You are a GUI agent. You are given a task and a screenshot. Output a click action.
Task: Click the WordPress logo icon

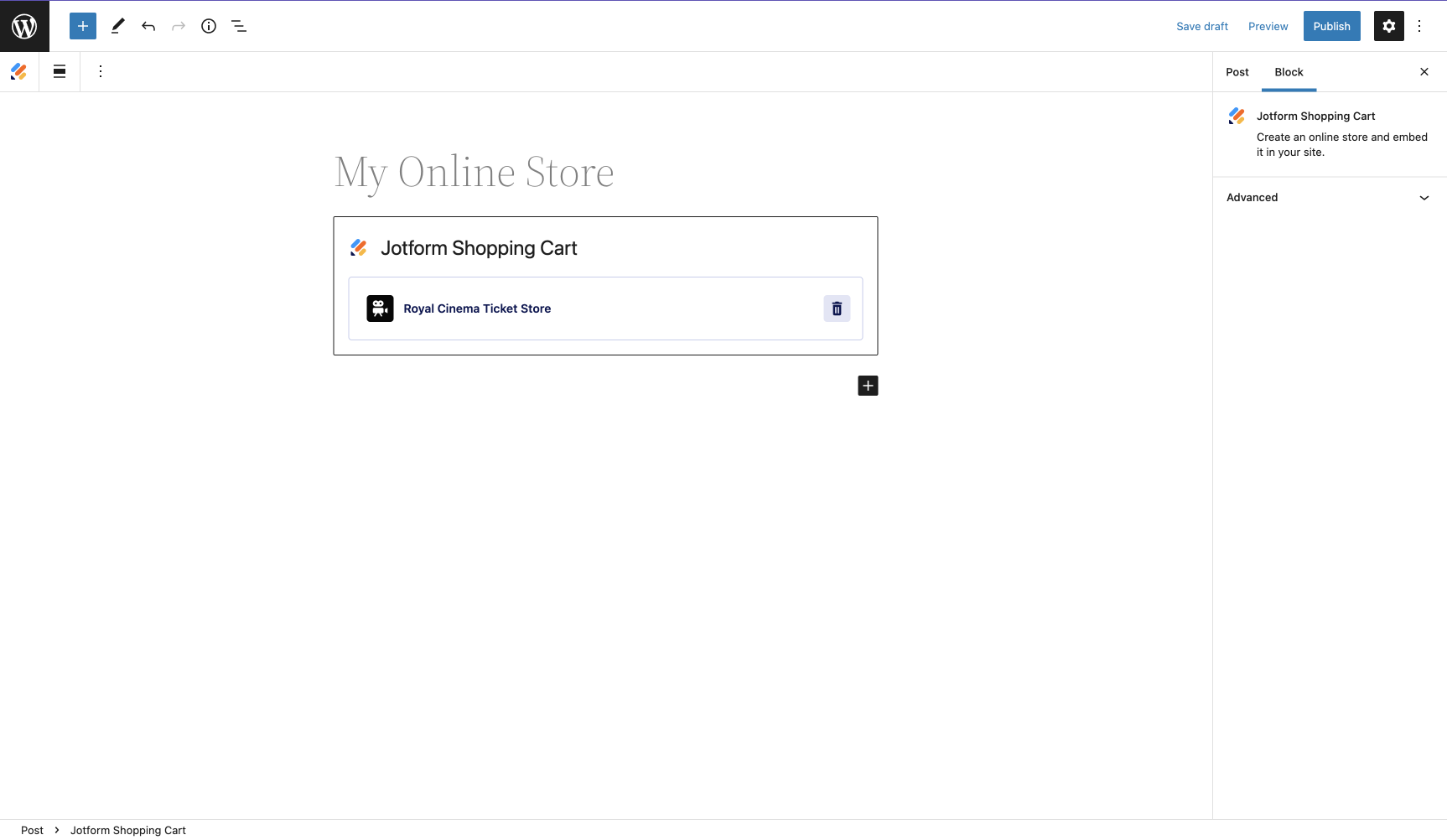tap(24, 26)
